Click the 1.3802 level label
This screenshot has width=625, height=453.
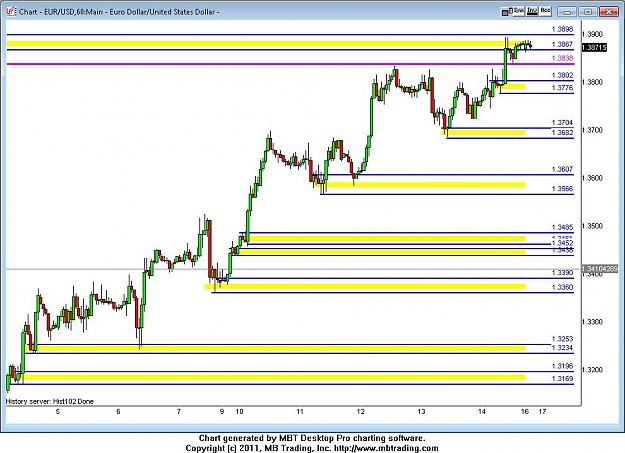[x=562, y=75]
